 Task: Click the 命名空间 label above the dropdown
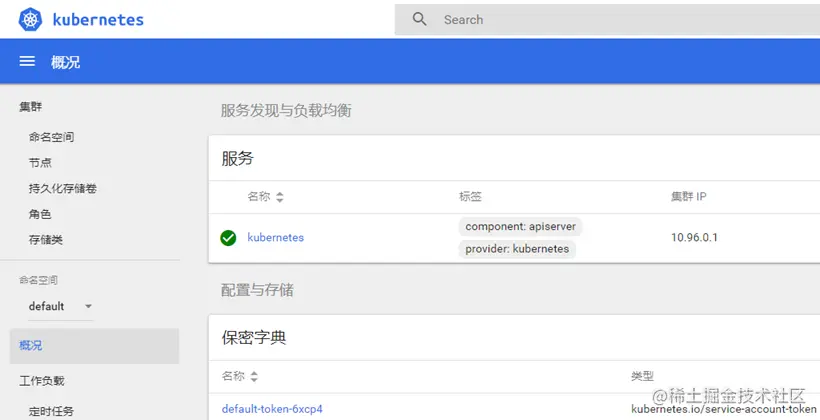coord(38,280)
